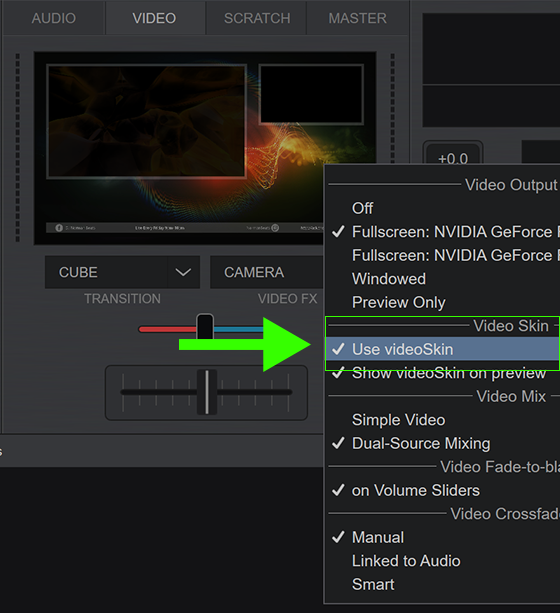
Task: Switch to the SCRATCH tab
Action: point(257,18)
